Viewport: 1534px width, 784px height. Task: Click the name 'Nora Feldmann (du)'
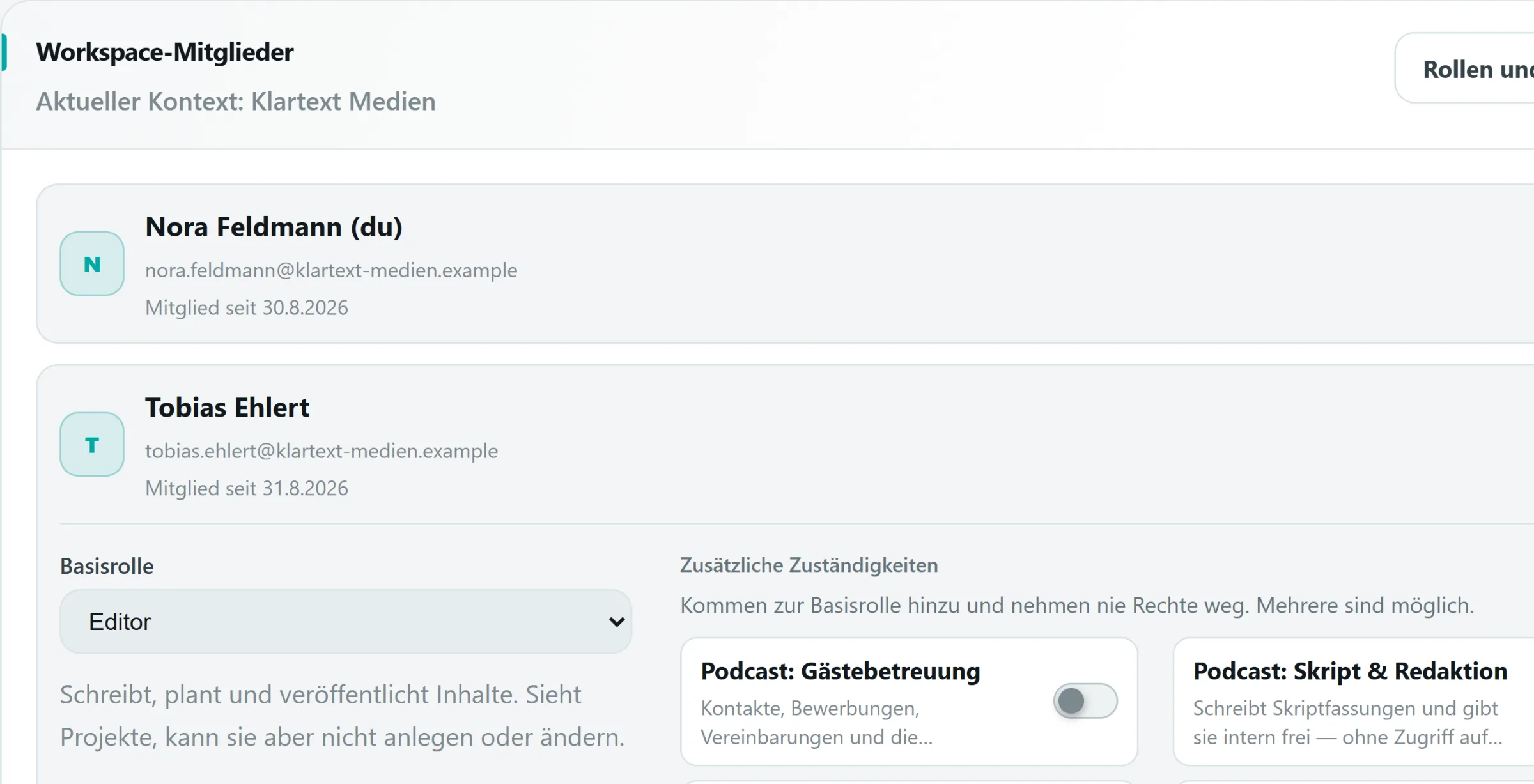[x=274, y=227]
